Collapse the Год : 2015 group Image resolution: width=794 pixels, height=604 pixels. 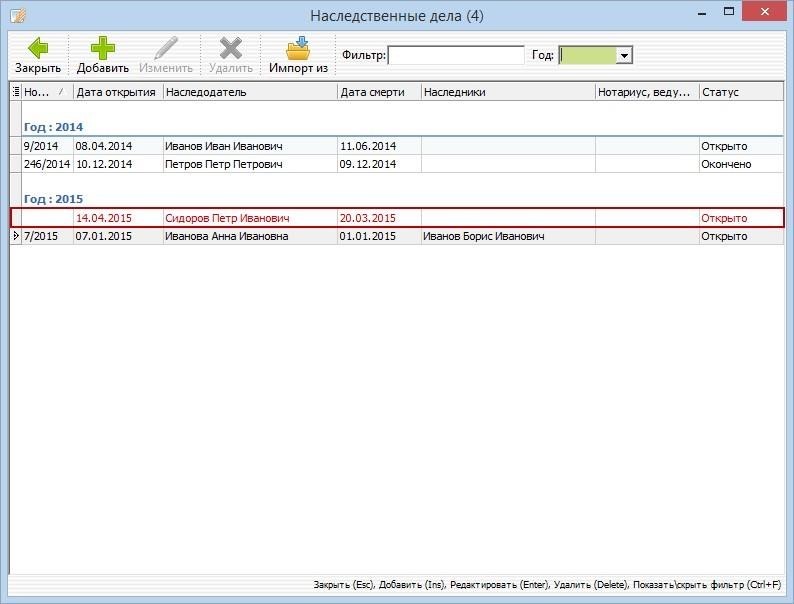(53, 199)
